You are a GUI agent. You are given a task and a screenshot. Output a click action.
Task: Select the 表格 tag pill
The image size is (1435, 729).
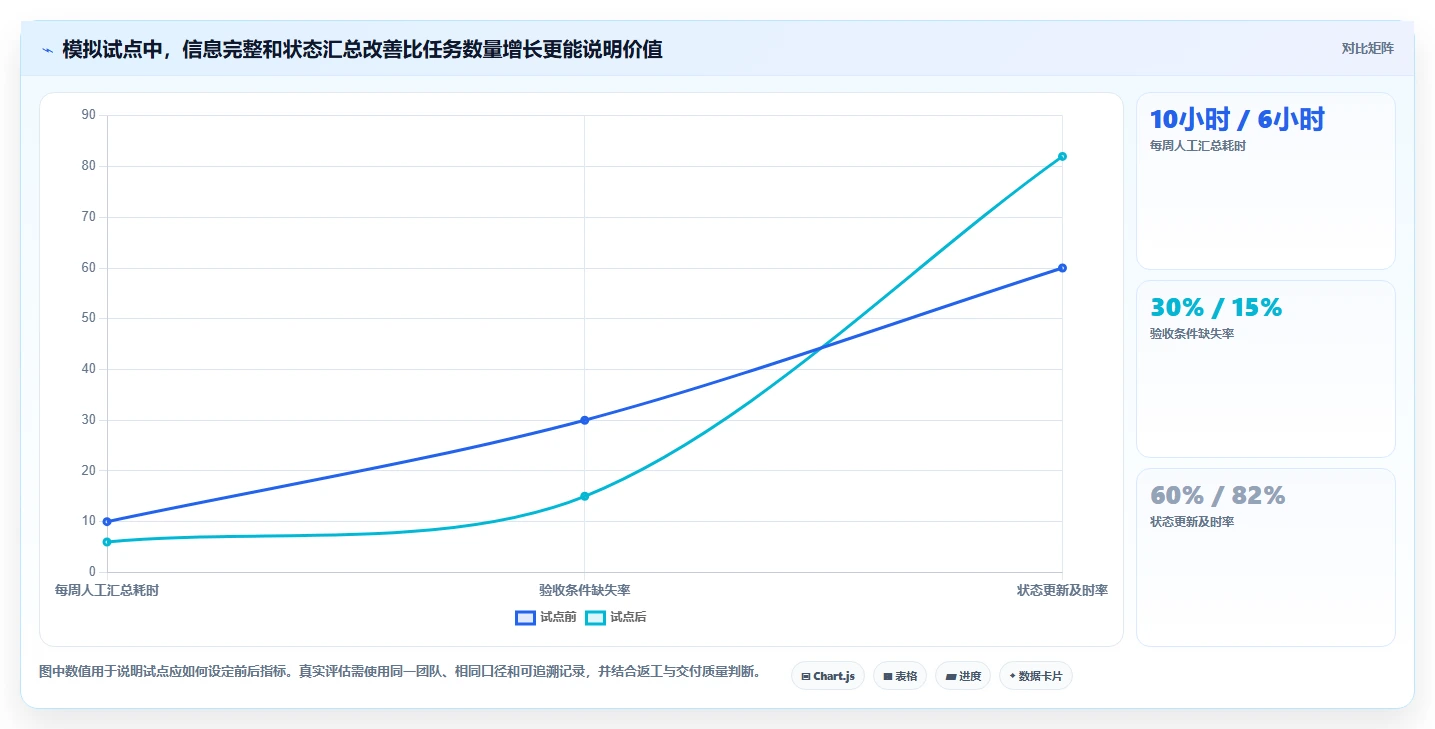(x=900, y=676)
